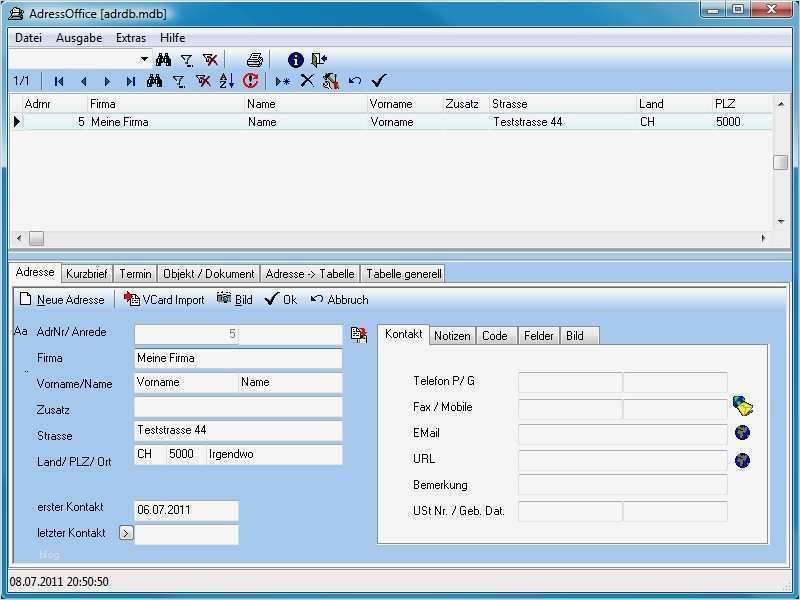Print the address list

click(253, 59)
